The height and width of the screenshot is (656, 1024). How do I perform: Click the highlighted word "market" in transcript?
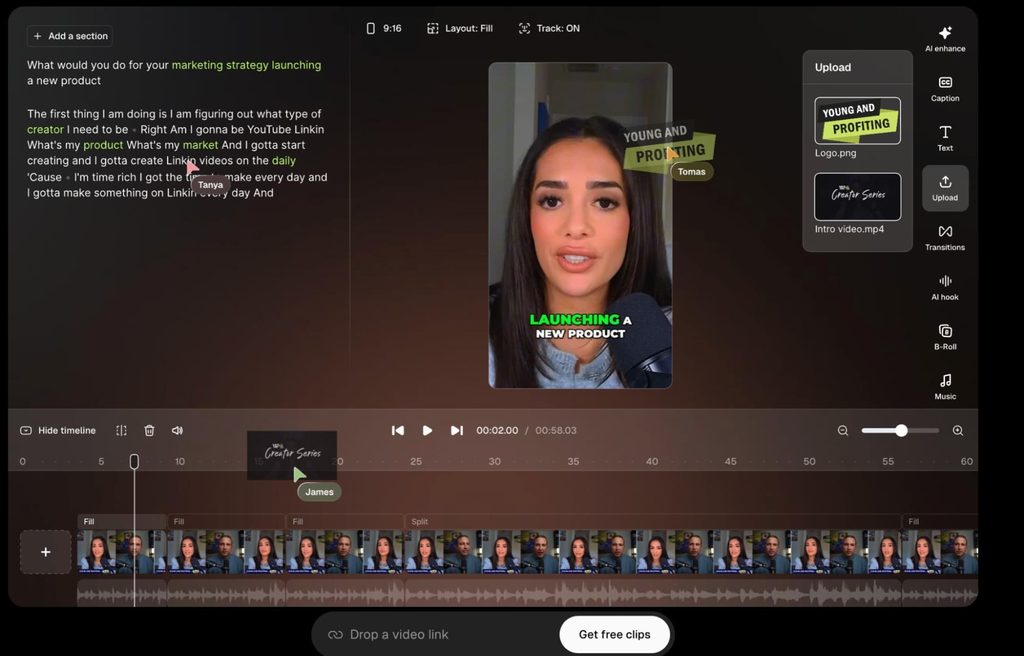coord(200,145)
